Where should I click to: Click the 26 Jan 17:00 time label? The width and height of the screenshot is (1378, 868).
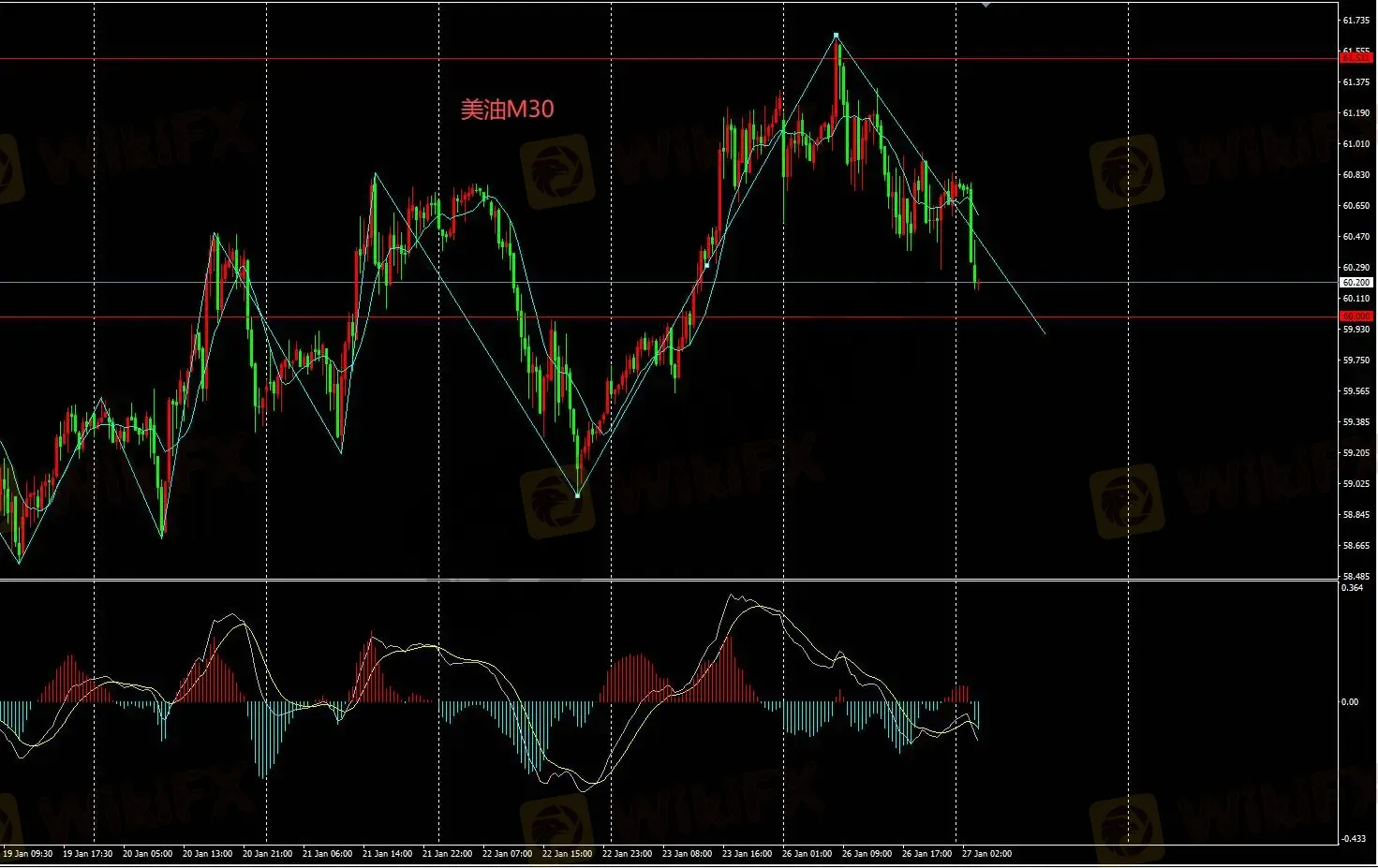coord(927,854)
